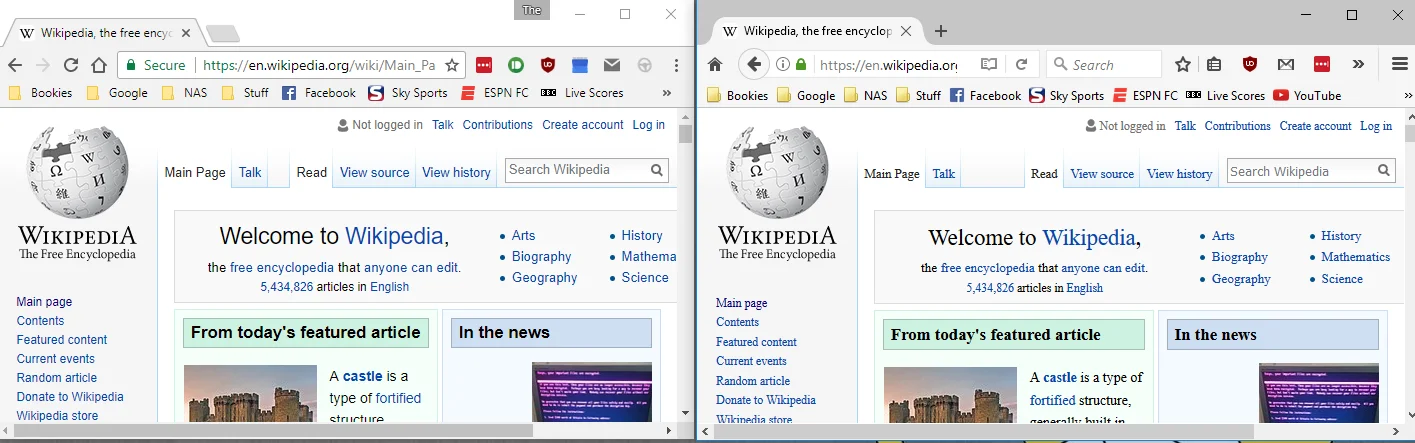
Task: Select the View source tab in Chrome
Action: click(375, 172)
